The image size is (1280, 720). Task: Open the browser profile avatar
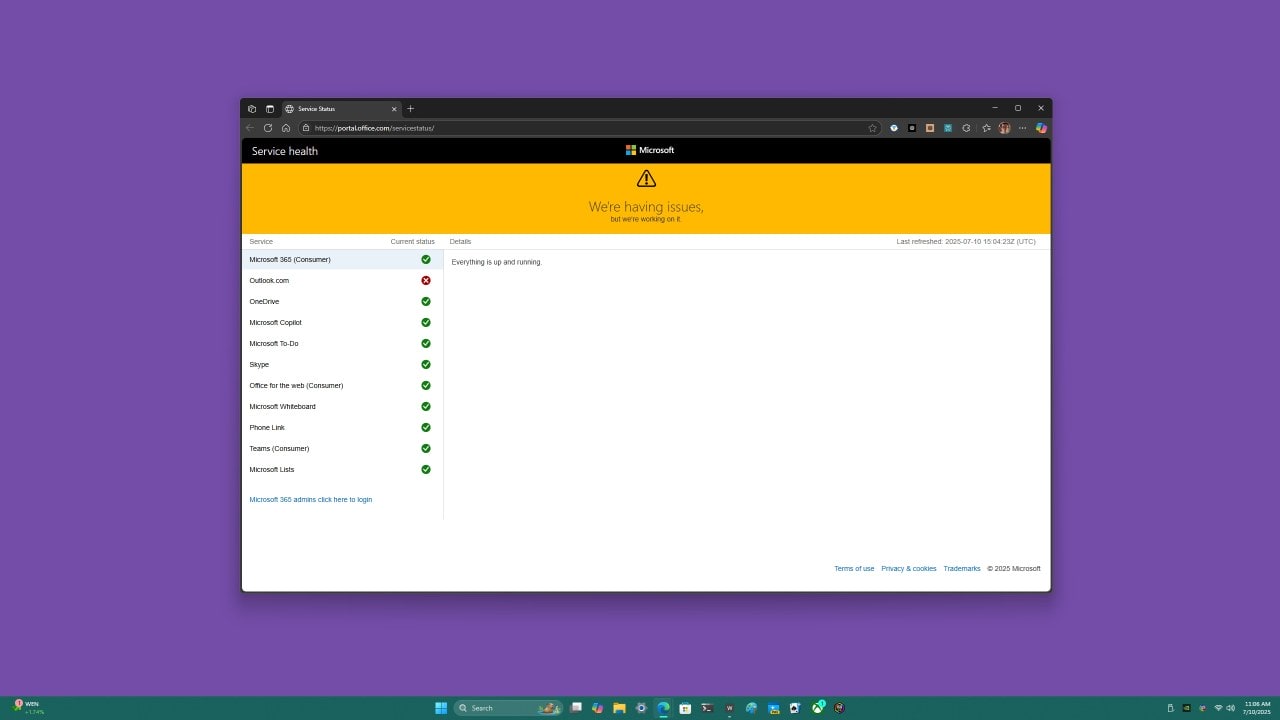click(1004, 128)
